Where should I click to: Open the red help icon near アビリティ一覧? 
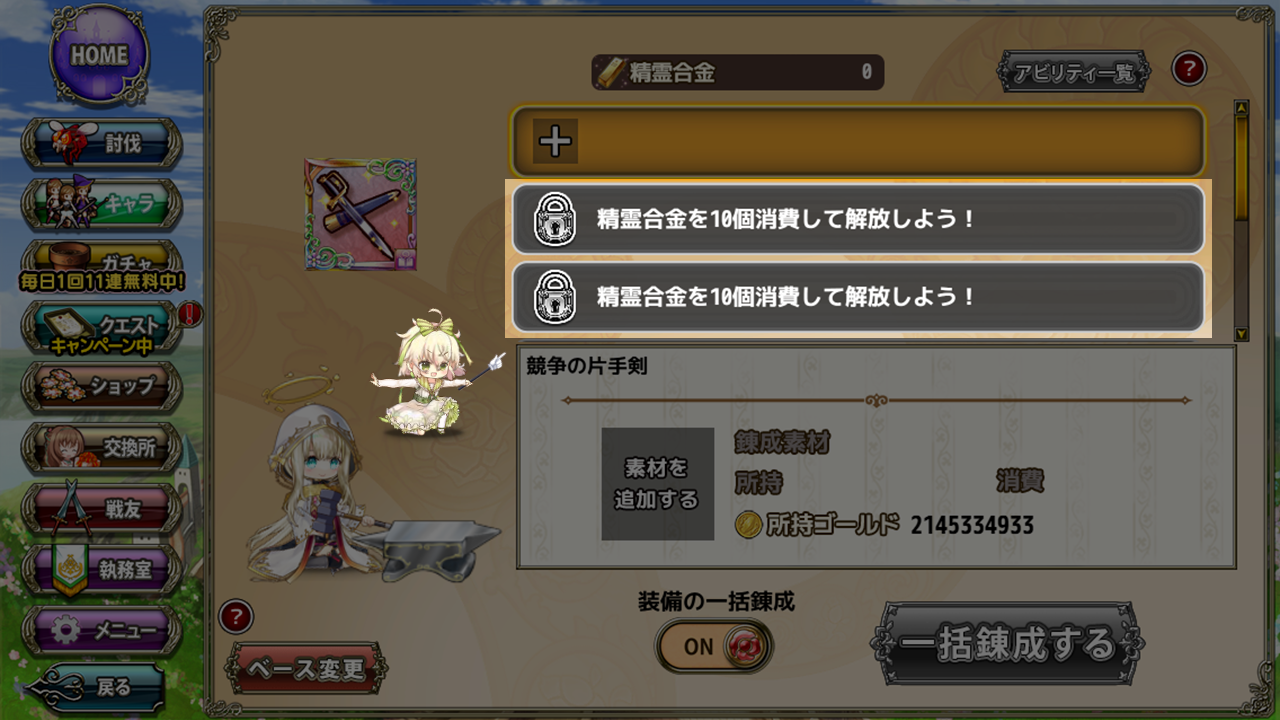click(1189, 69)
